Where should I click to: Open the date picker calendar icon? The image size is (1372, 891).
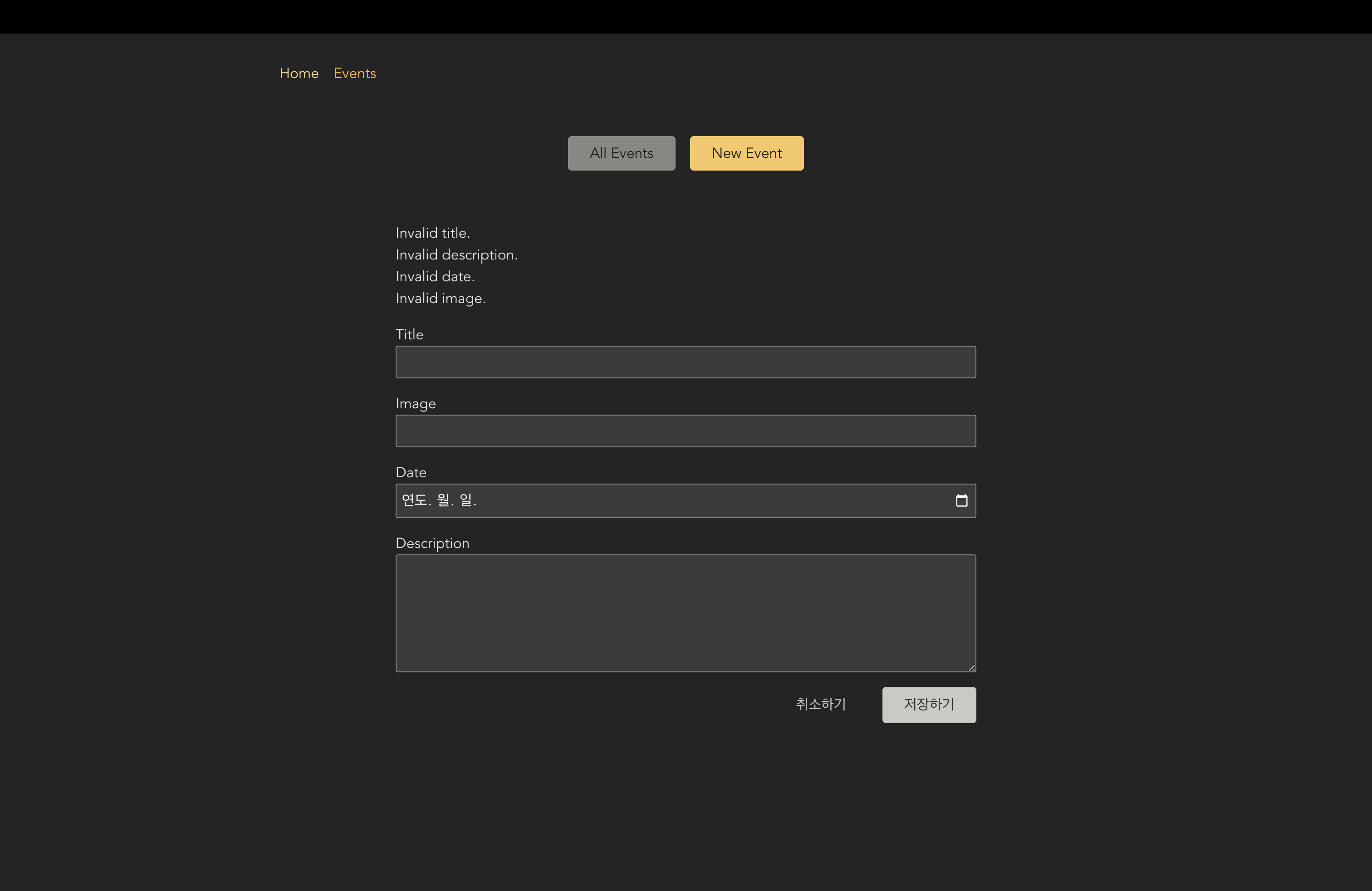point(961,500)
